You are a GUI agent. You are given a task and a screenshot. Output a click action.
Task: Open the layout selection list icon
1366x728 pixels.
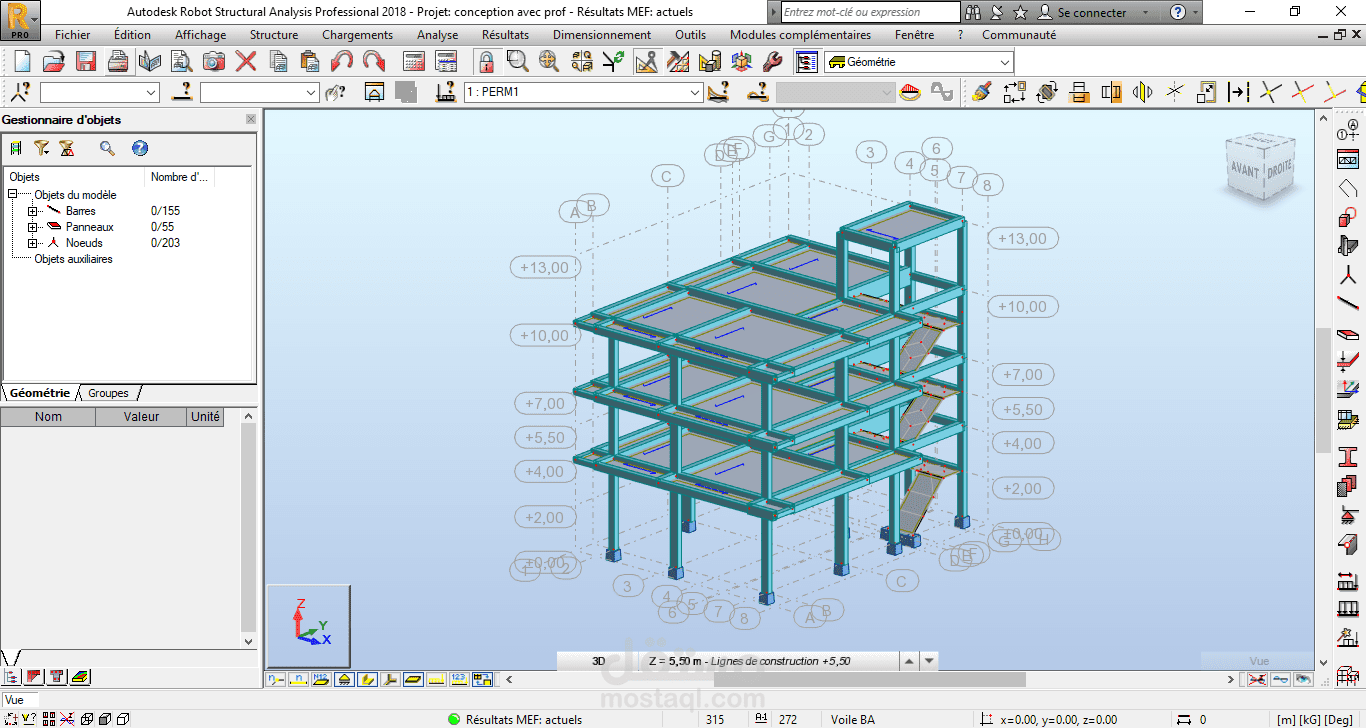click(x=806, y=62)
